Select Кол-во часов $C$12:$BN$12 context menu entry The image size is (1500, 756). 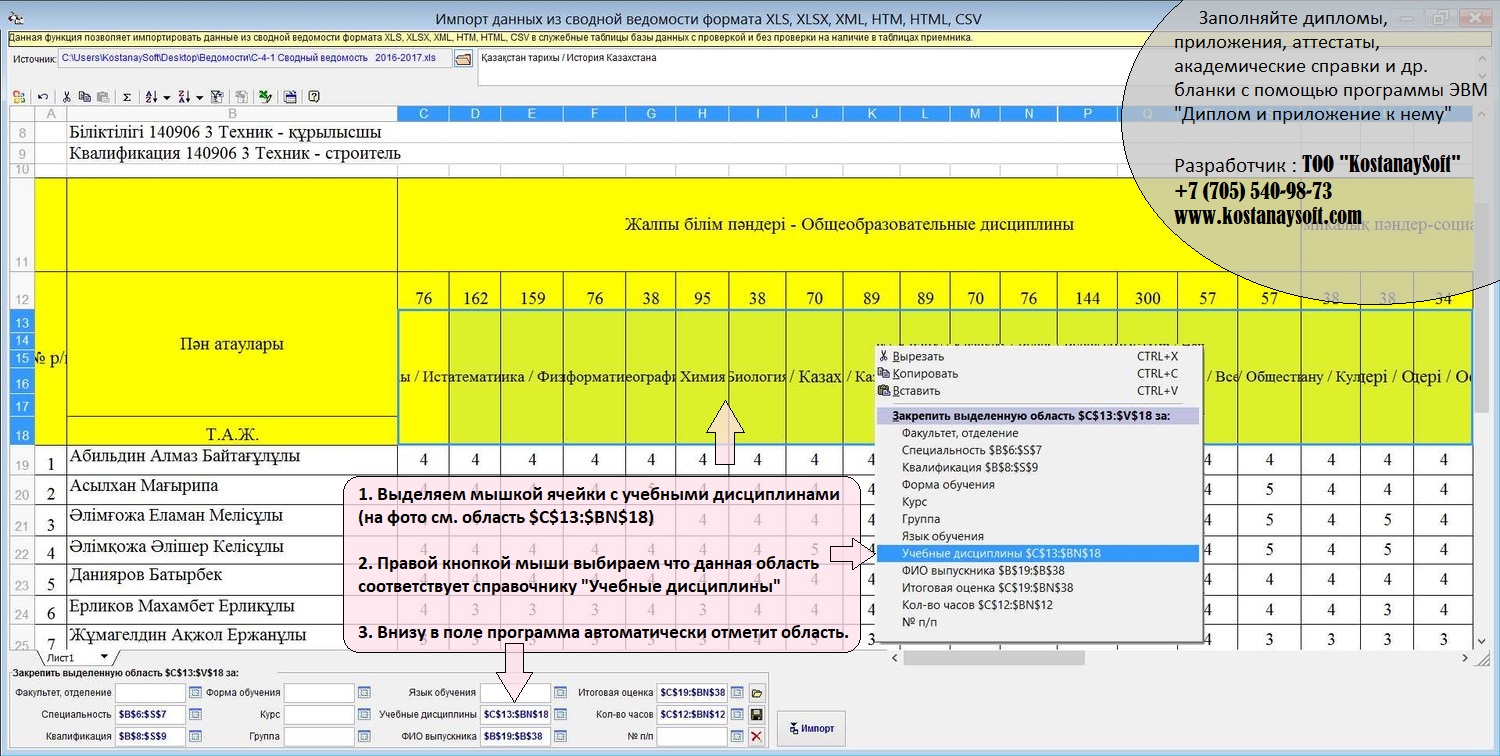click(x=1037, y=604)
